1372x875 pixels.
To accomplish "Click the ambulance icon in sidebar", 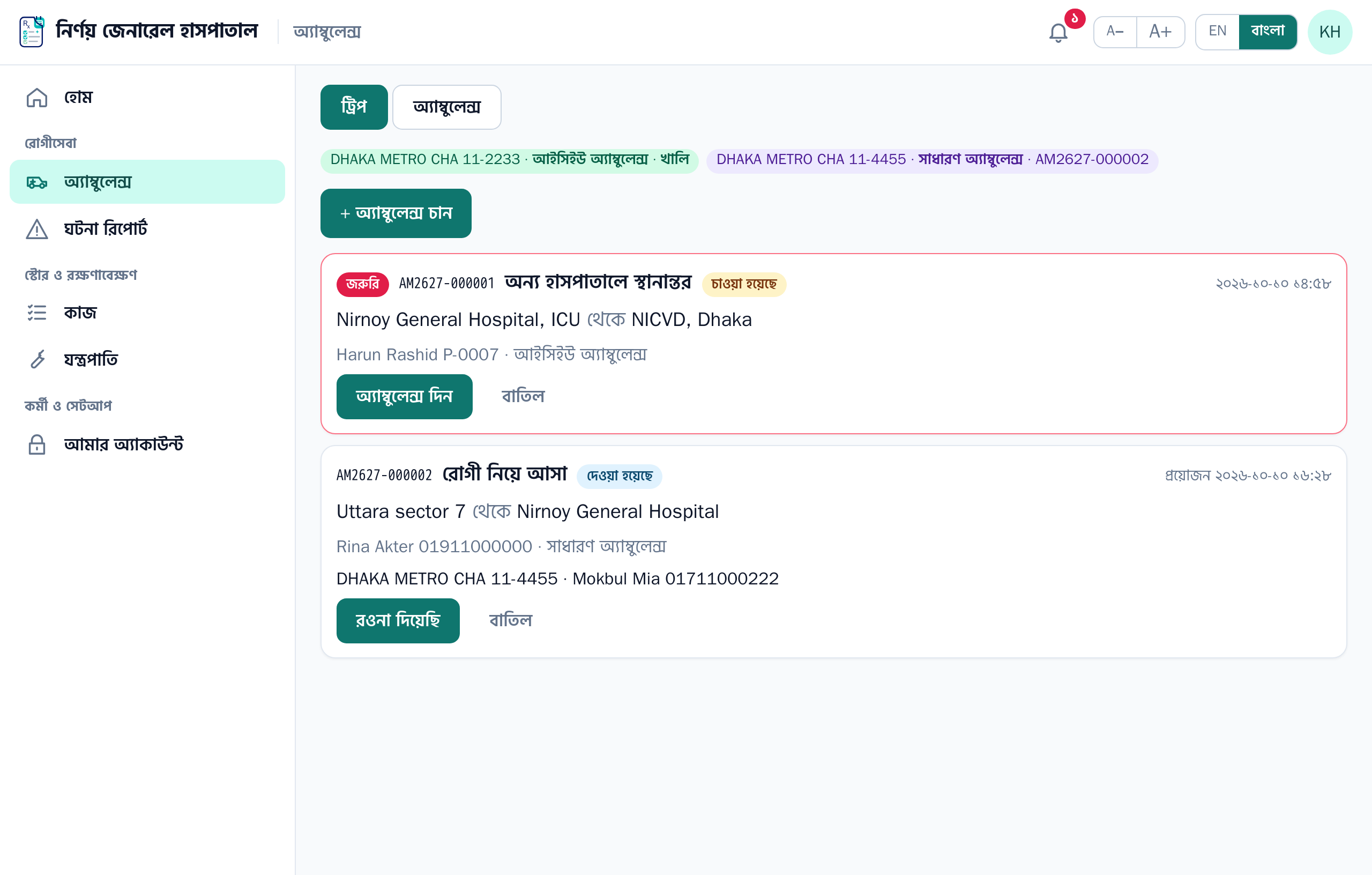I will click(37, 182).
